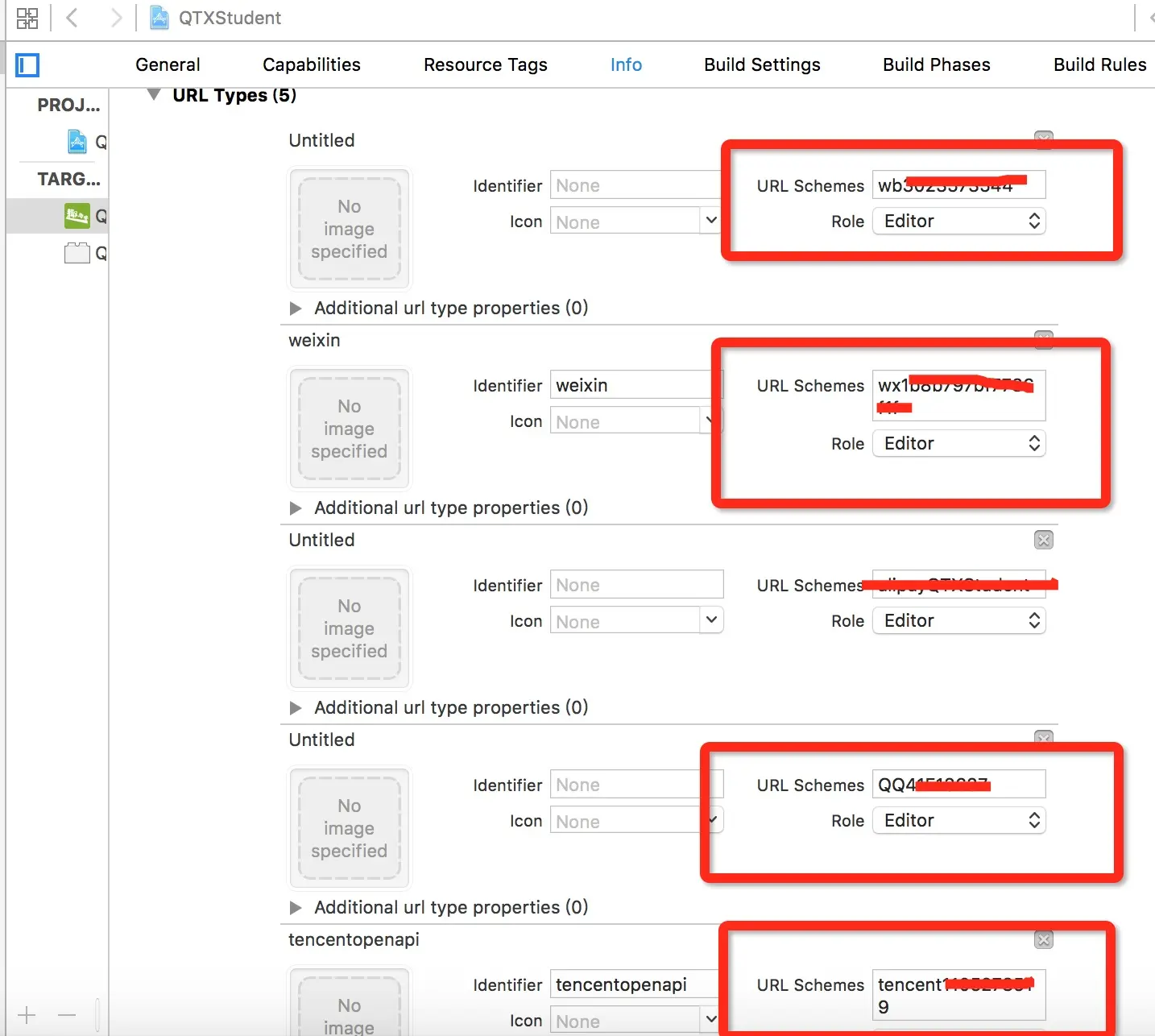1155x1036 pixels.
Task: Select the Info tab
Action: click(626, 64)
